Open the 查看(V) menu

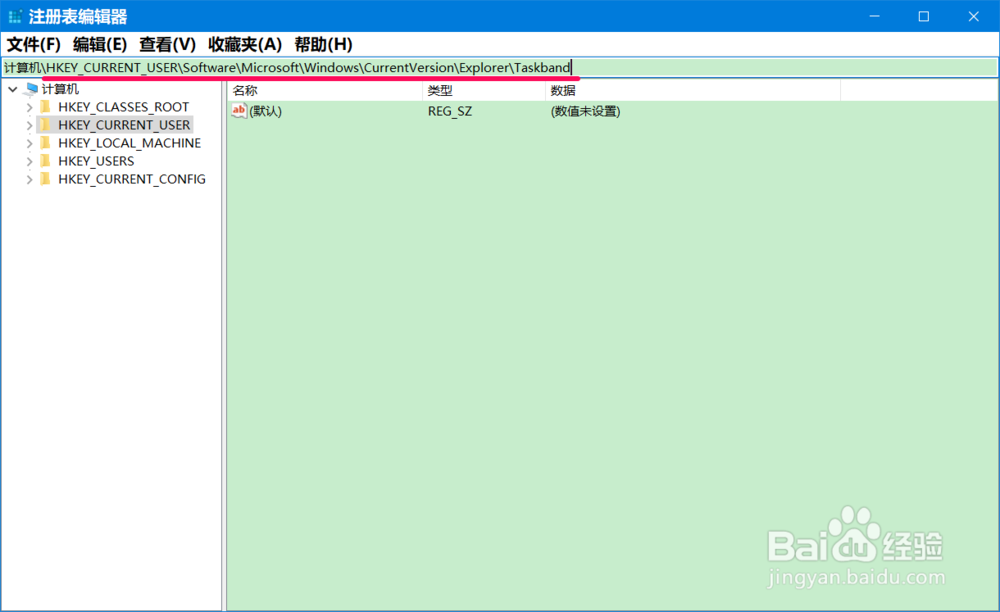166,44
